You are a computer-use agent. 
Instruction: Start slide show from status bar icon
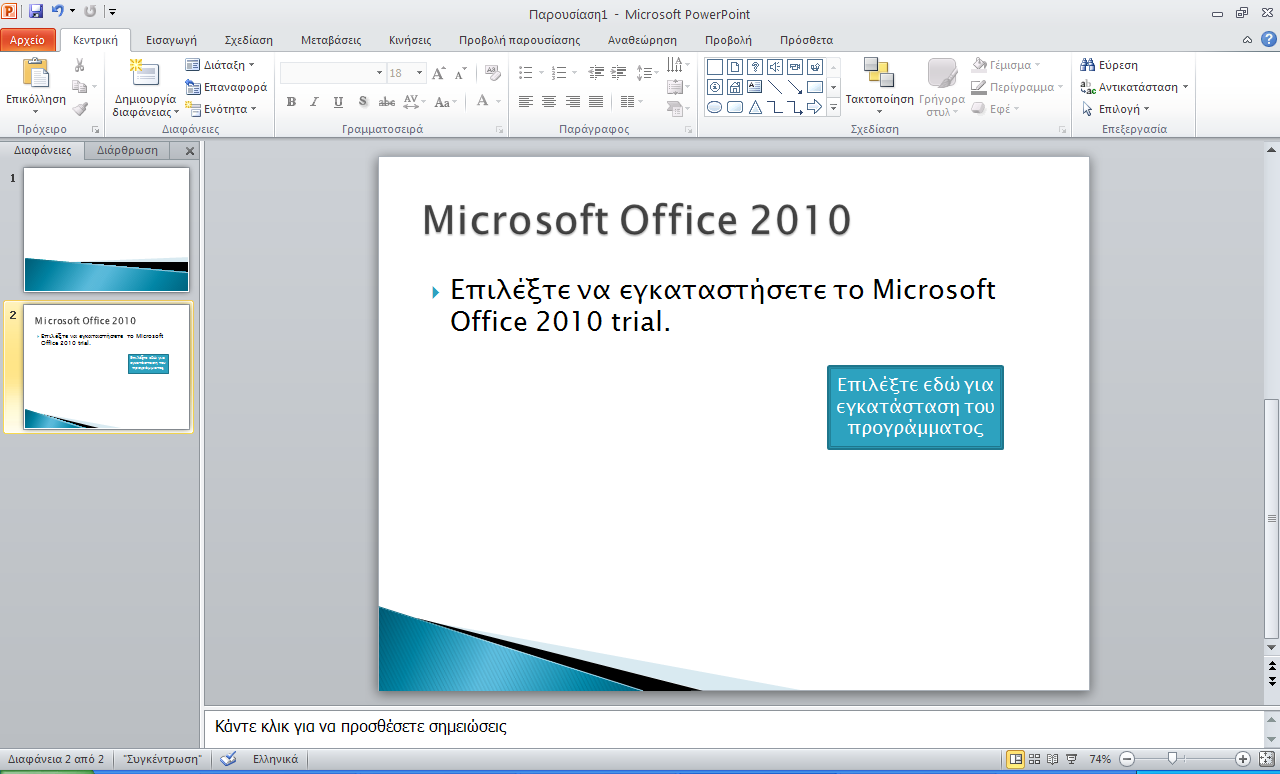pos(1072,759)
